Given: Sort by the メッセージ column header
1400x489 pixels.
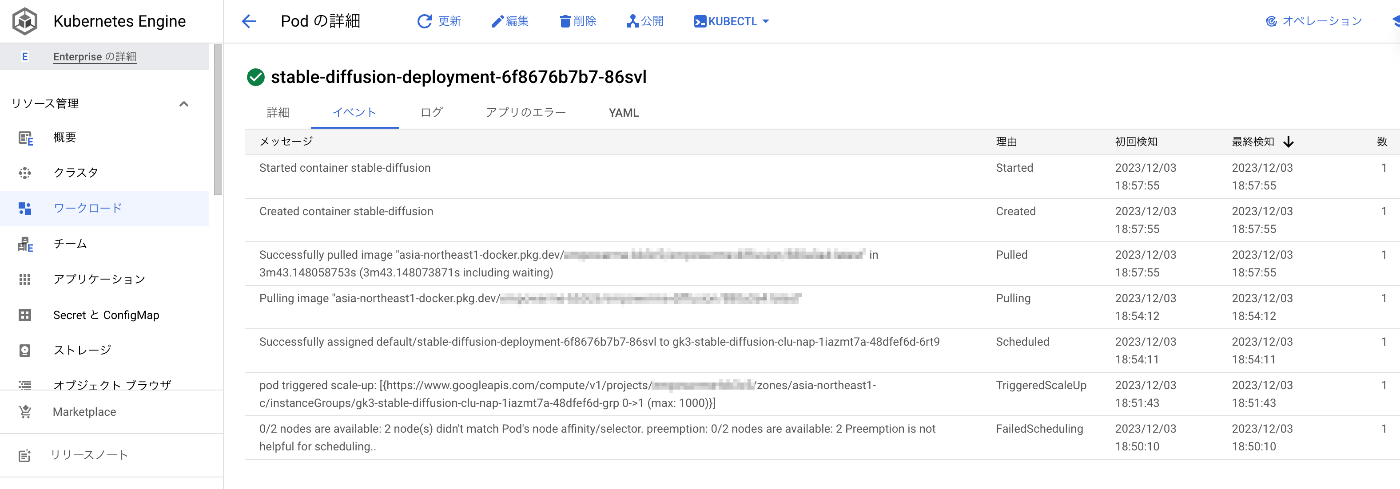Looking at the screenshot, I should pos(286,142).
